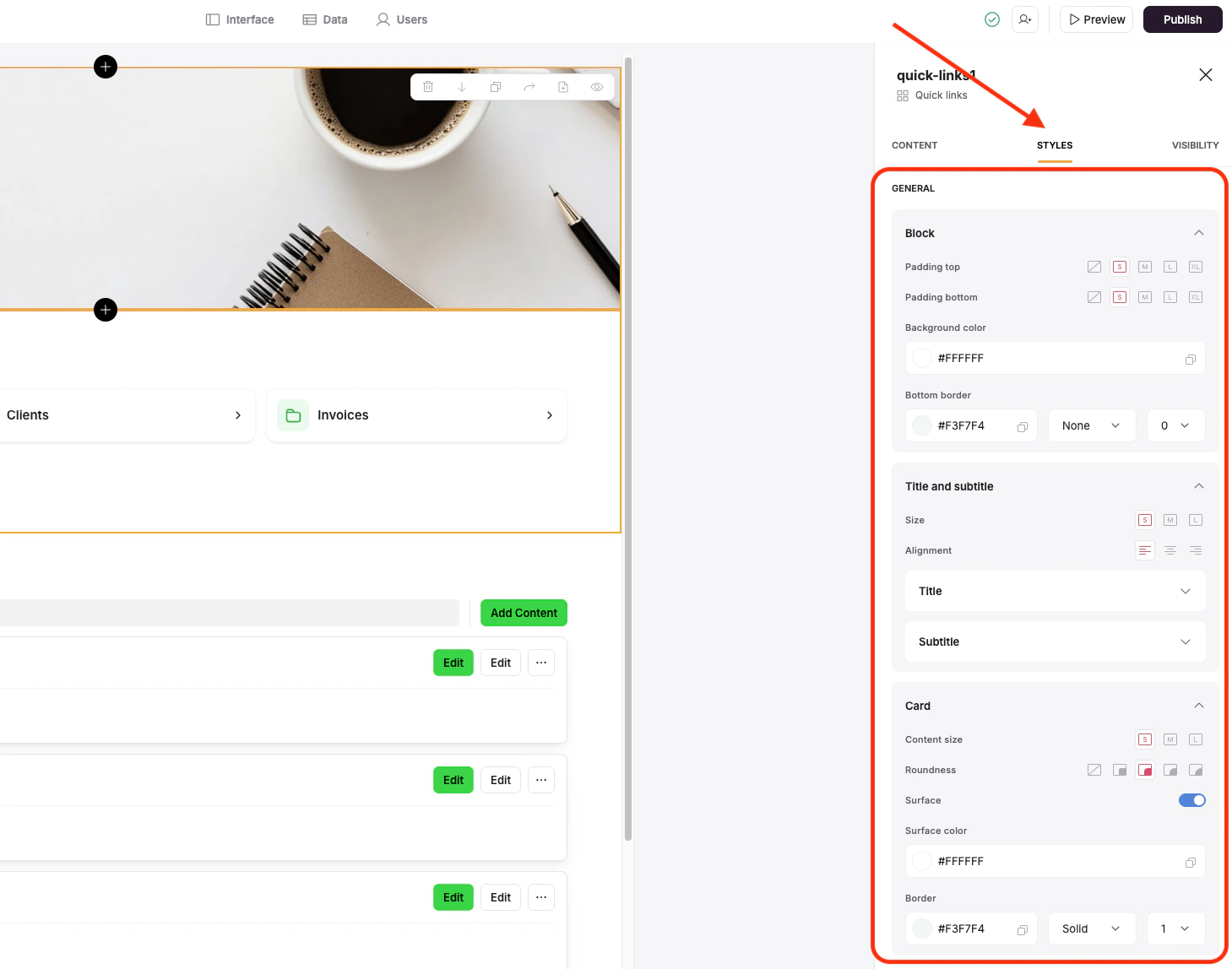This screenshot has width=1232, height=969.
Task: Set Title and subtitle Size to L
Action: point(1196,520)
